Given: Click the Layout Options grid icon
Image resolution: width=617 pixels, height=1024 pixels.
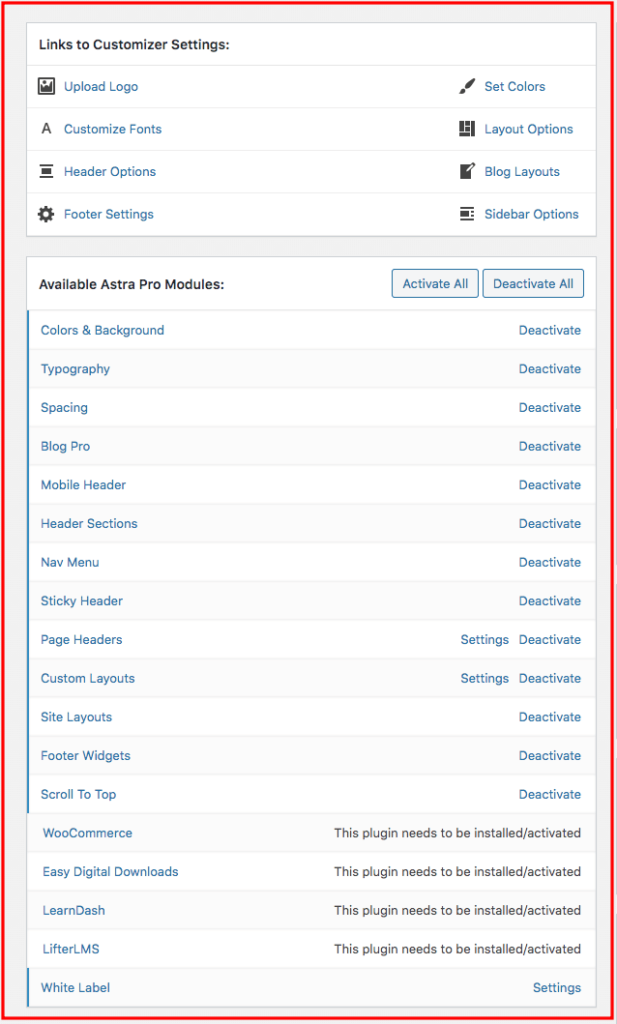Looking at the screenshot, I should point(467,129).
